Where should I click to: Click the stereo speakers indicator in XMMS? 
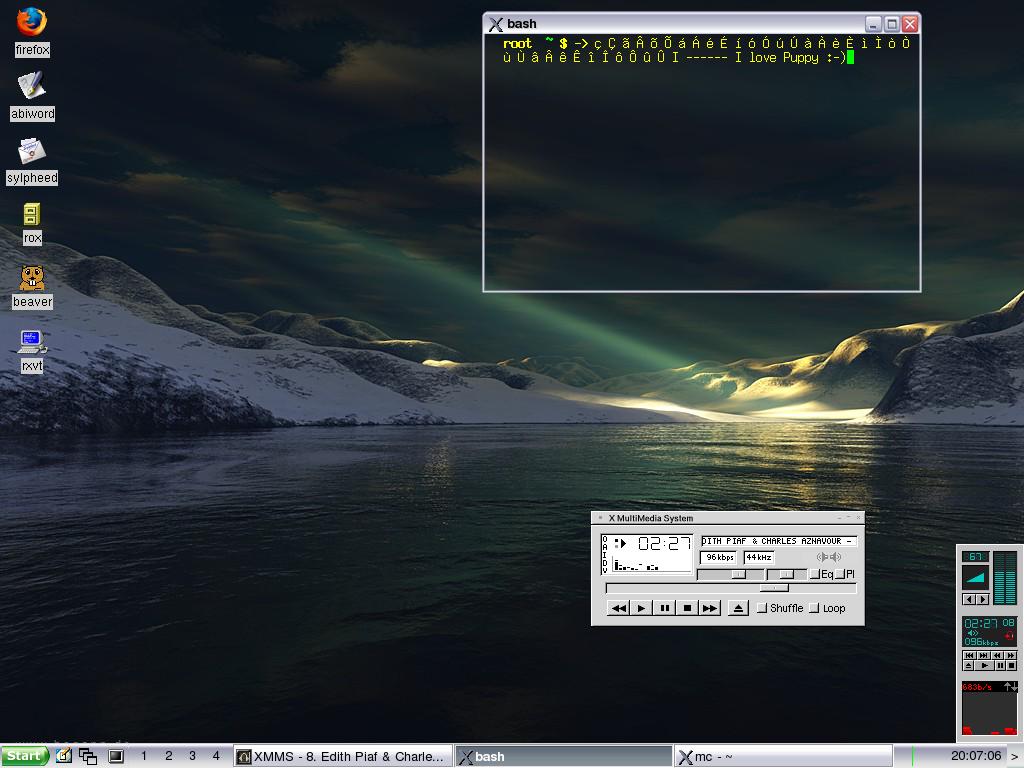pos(829,557)
